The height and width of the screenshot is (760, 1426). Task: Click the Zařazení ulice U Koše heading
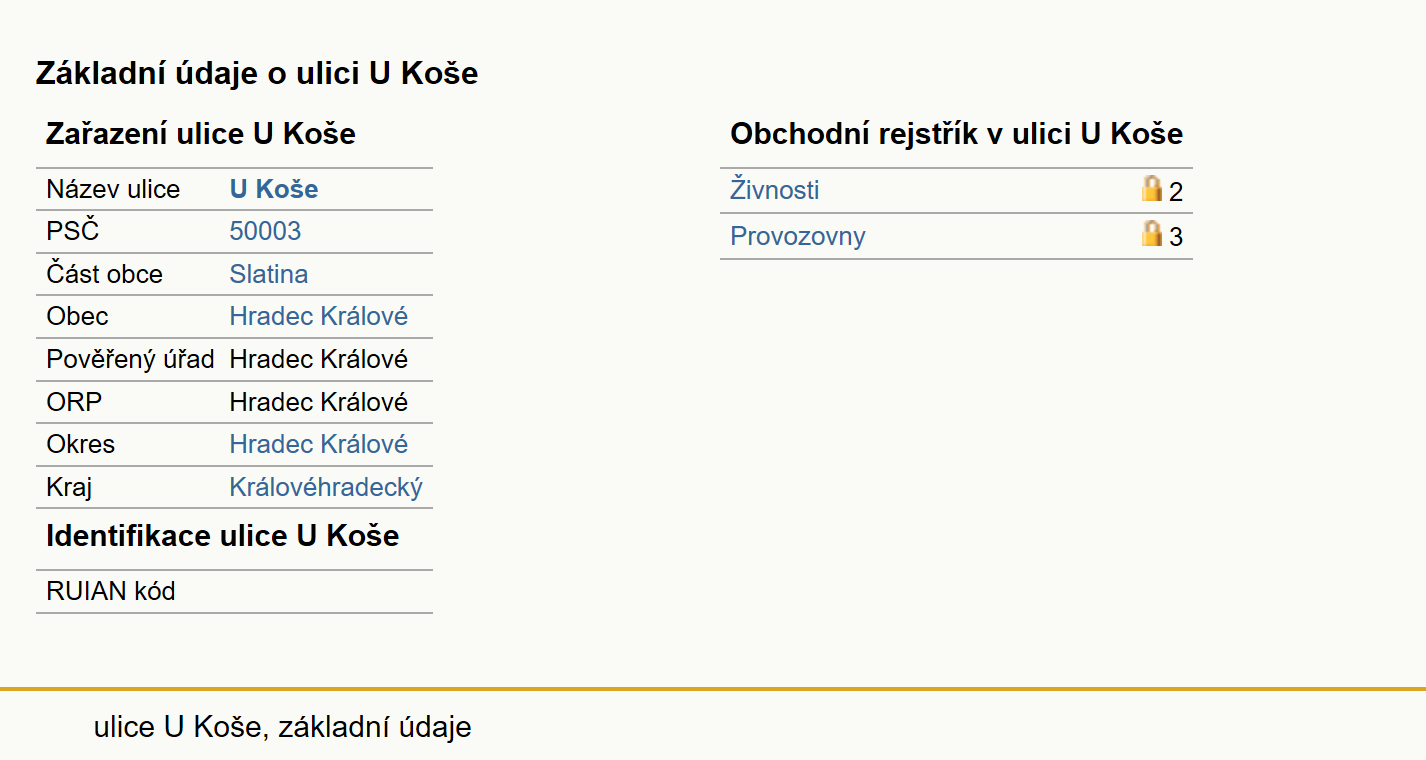pos(201,134)
